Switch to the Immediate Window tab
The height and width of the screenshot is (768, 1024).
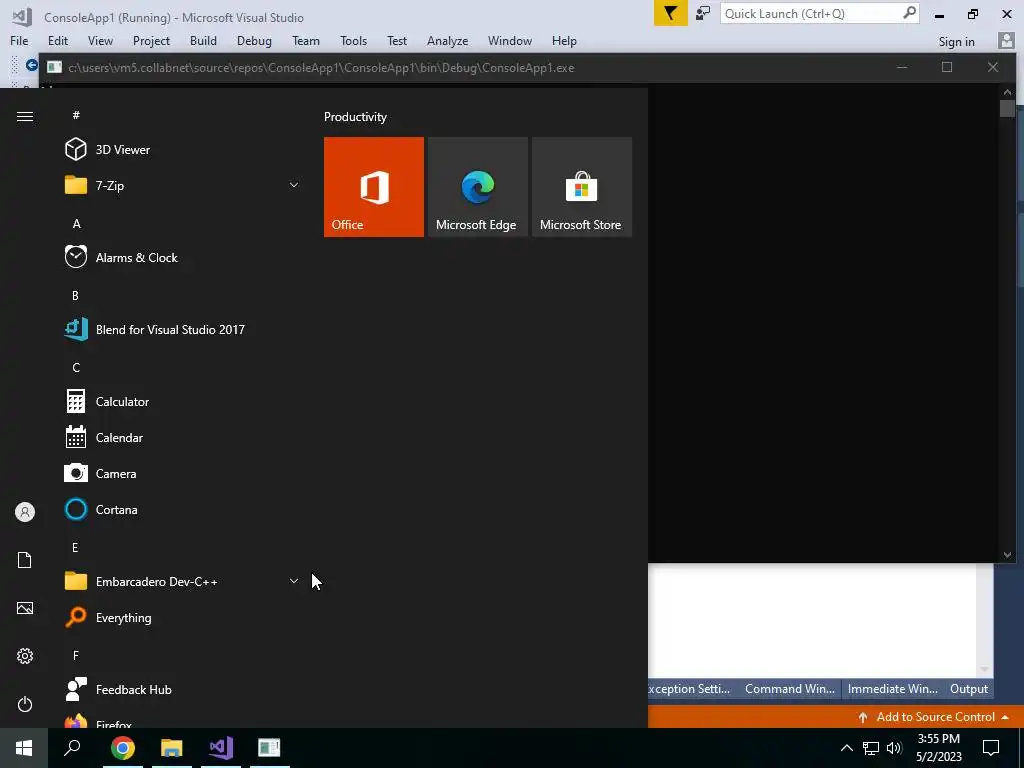click(892, 688)
